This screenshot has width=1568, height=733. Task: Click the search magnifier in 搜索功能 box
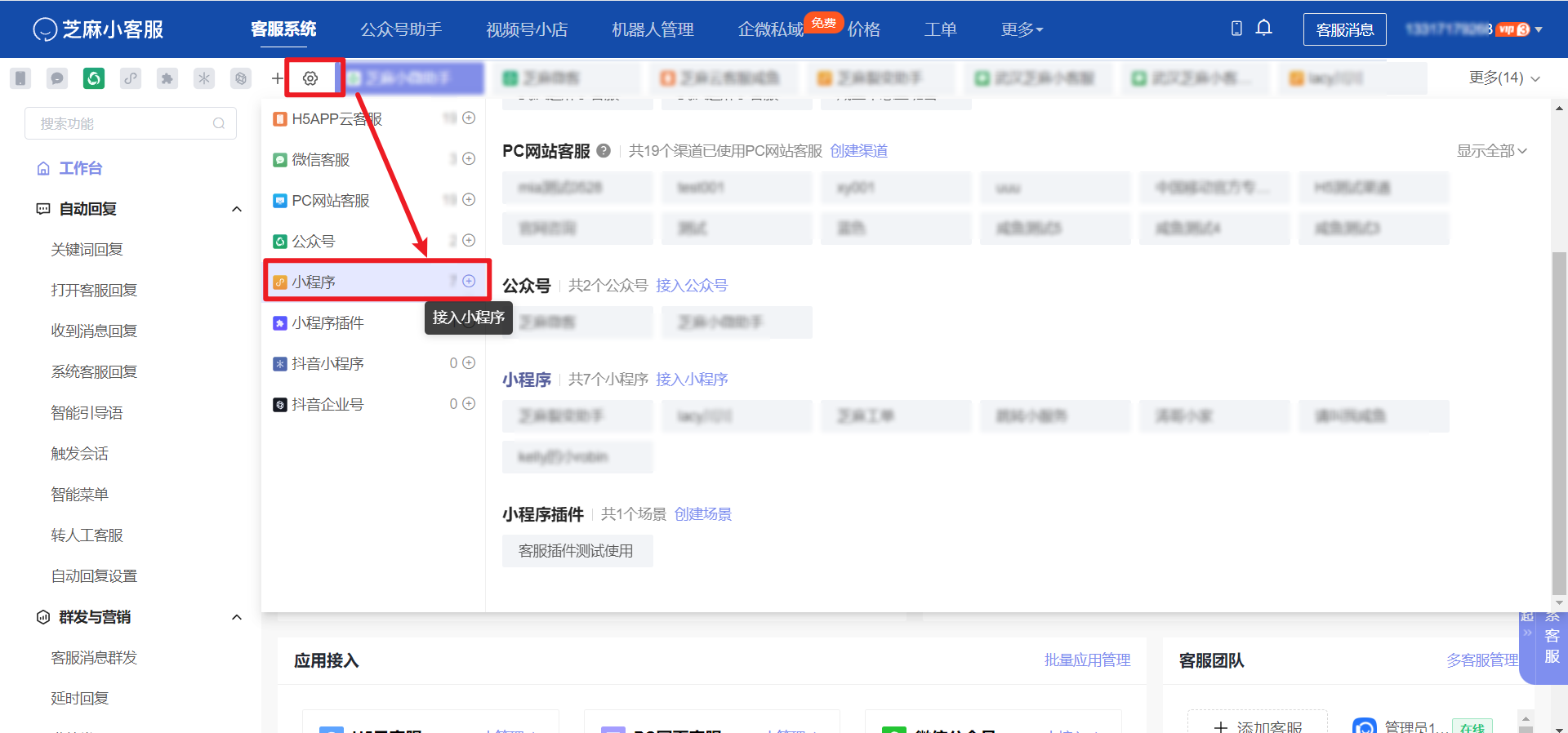(x=219, y=123)
